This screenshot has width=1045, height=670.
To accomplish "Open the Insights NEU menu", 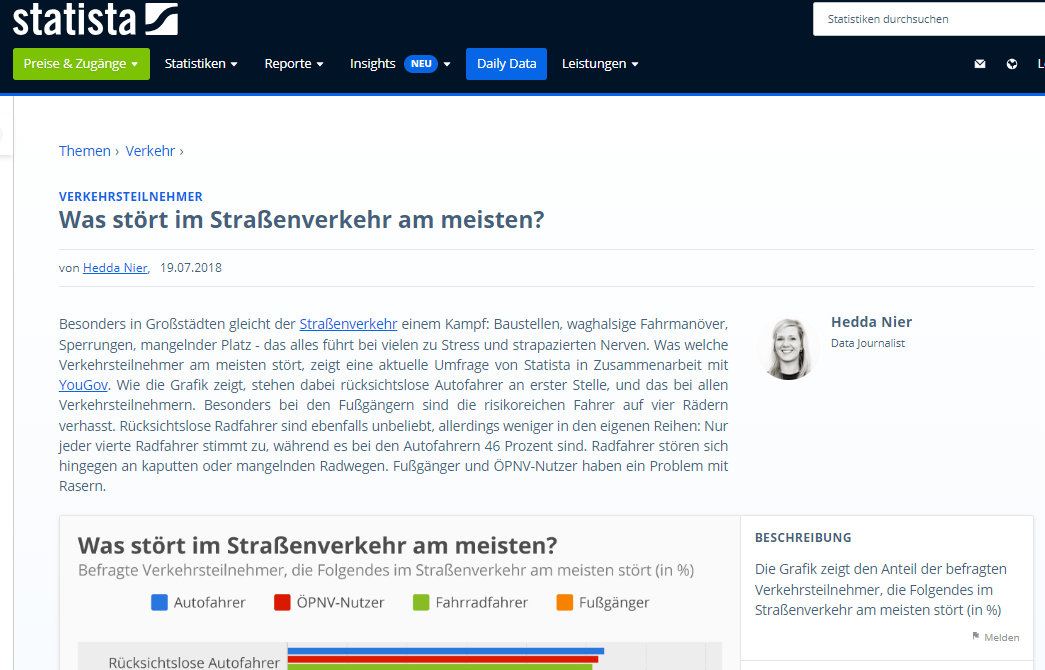I will (x=400, y=64).
